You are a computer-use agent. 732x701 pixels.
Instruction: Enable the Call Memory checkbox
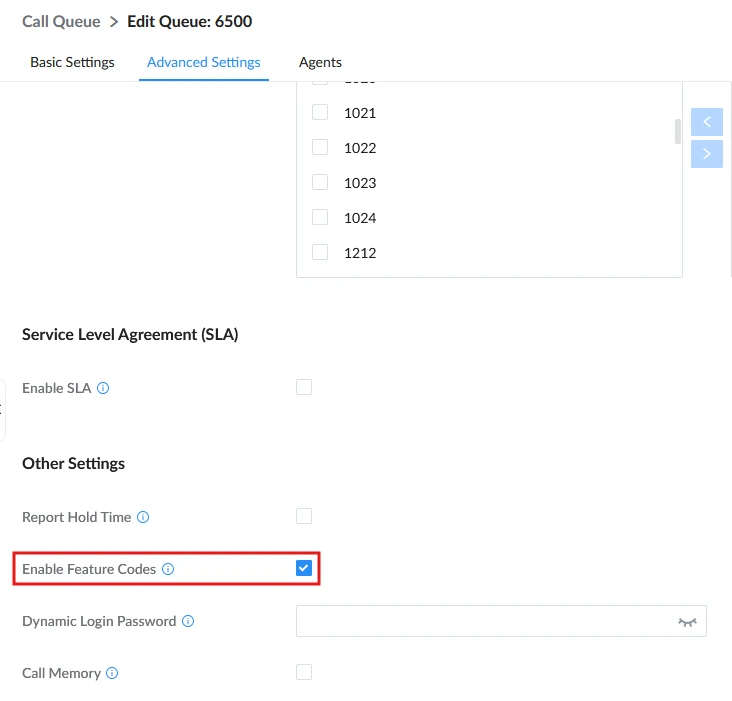(x=304, y=672)
